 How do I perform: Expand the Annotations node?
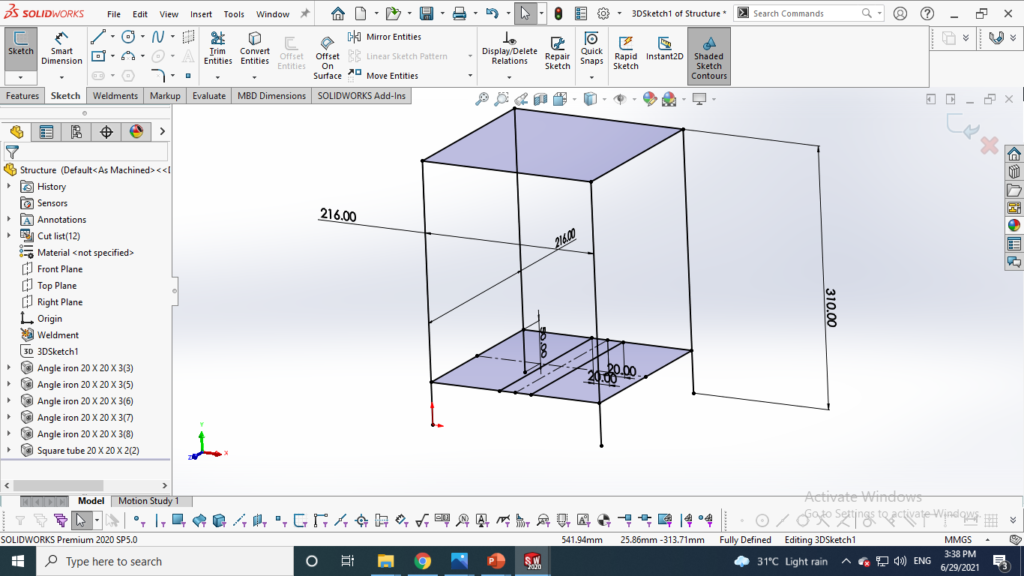pos(9,219)
